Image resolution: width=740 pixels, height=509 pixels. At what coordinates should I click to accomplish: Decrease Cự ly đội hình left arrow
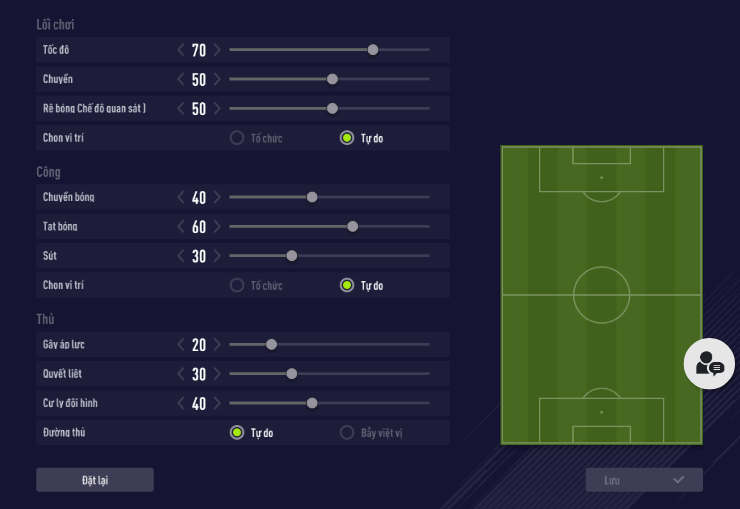181,404
